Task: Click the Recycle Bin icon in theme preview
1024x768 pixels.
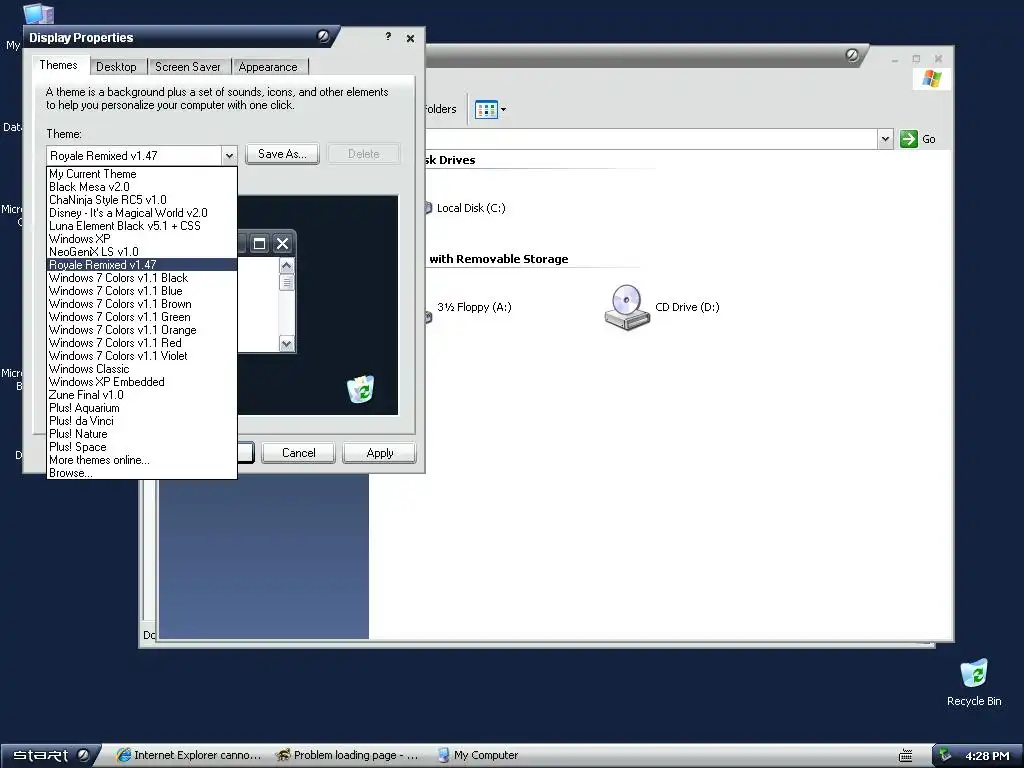Action: [x=360, y=389]
